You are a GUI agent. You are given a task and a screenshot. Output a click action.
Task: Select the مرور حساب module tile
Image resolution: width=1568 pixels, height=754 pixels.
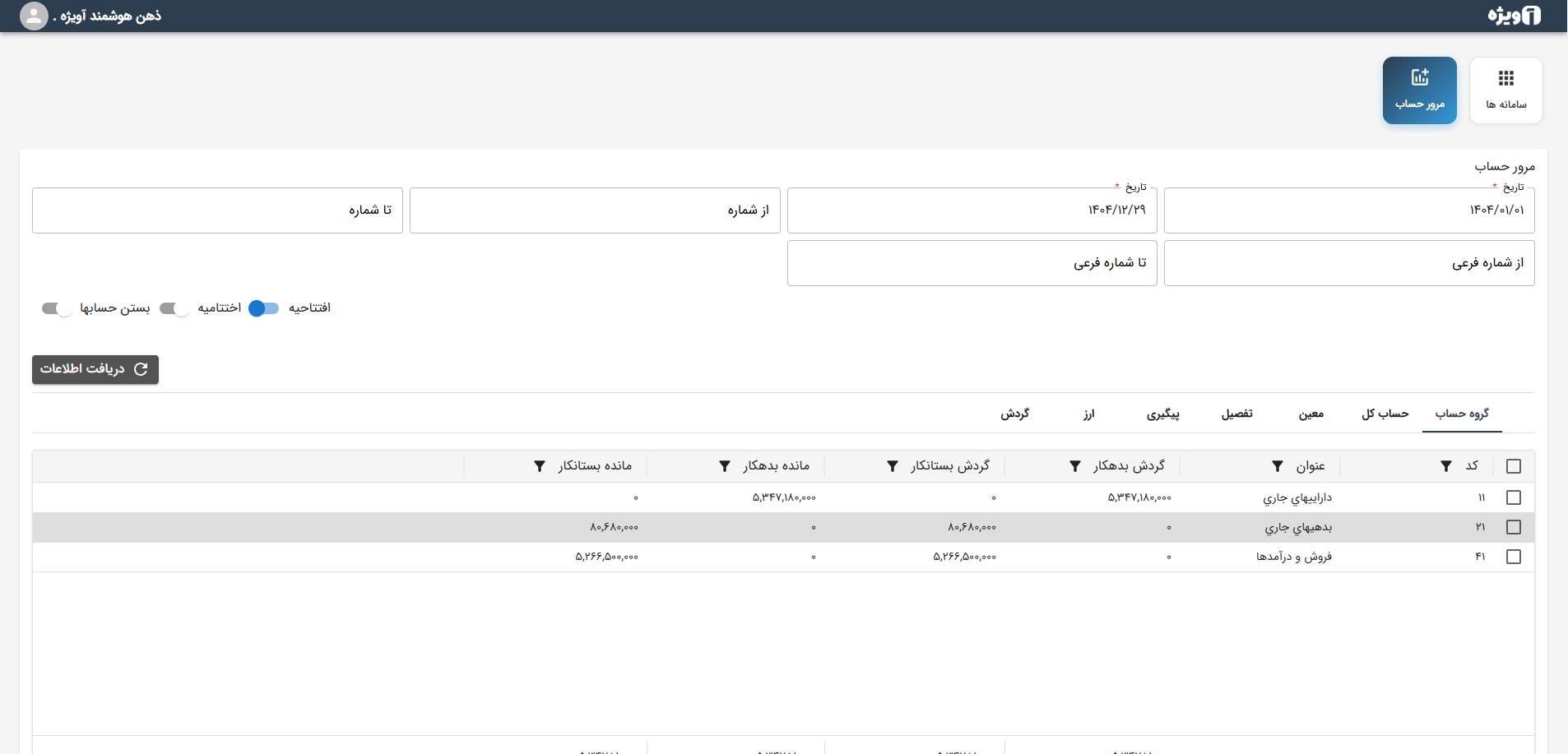1419,90
